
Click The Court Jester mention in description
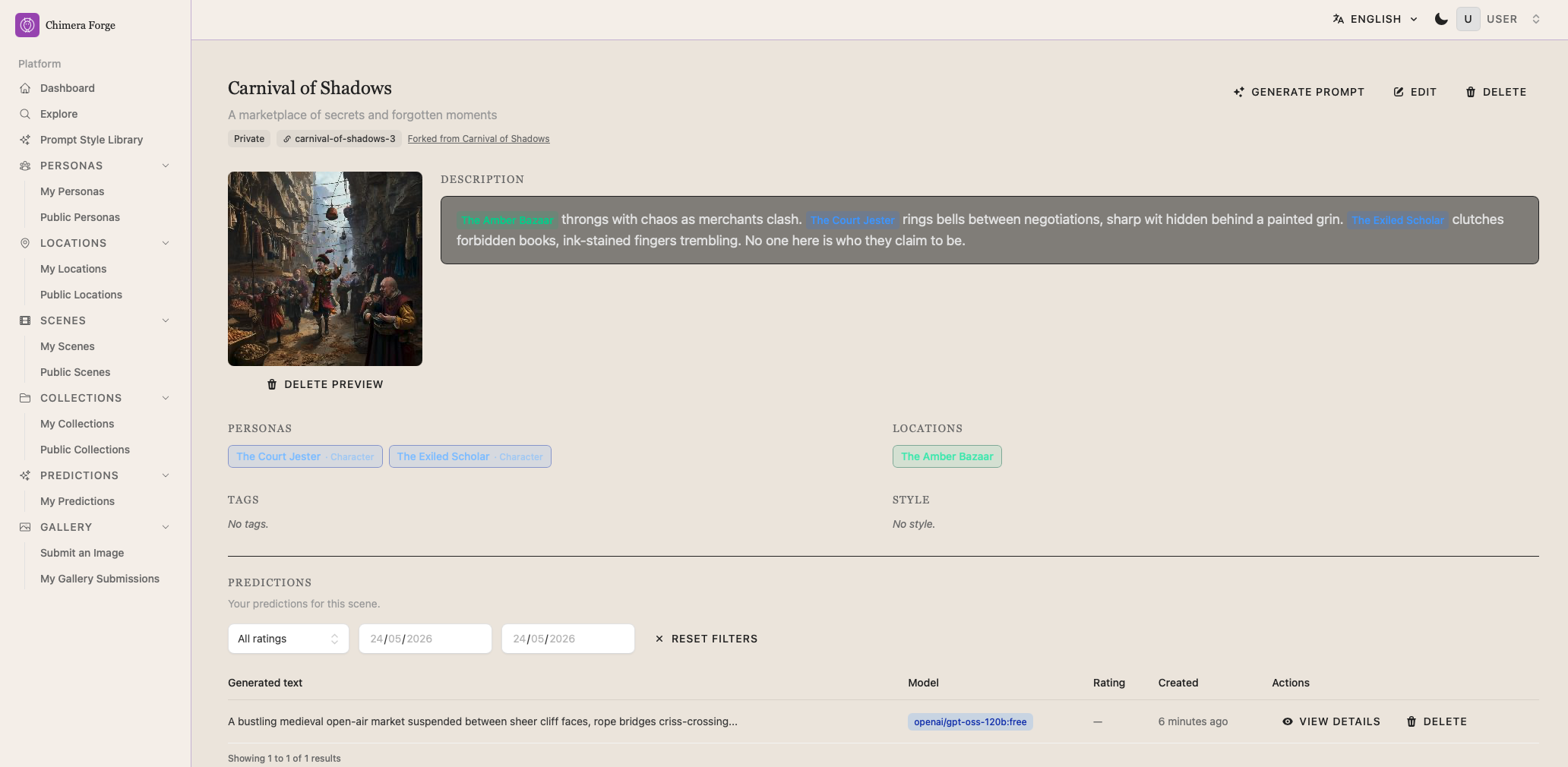click(852, 220)
